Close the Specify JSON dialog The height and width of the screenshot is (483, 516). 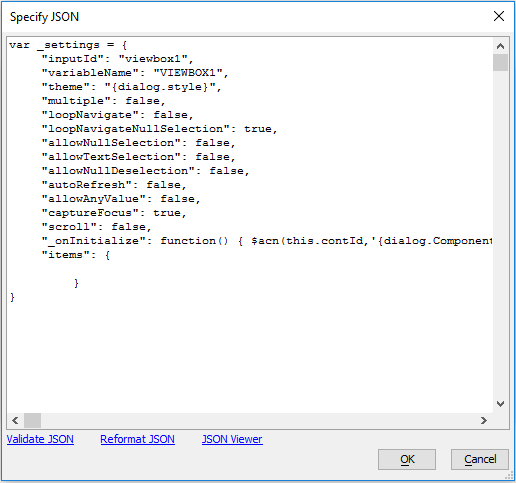(499, 16)
